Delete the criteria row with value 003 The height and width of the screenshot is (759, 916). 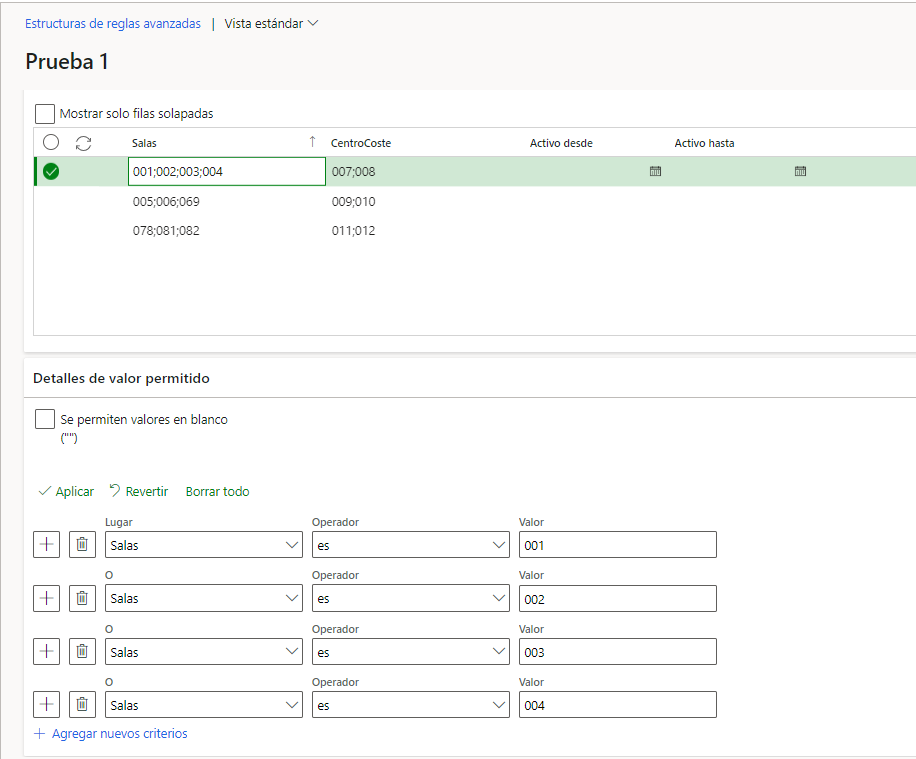tap(82, 651)
